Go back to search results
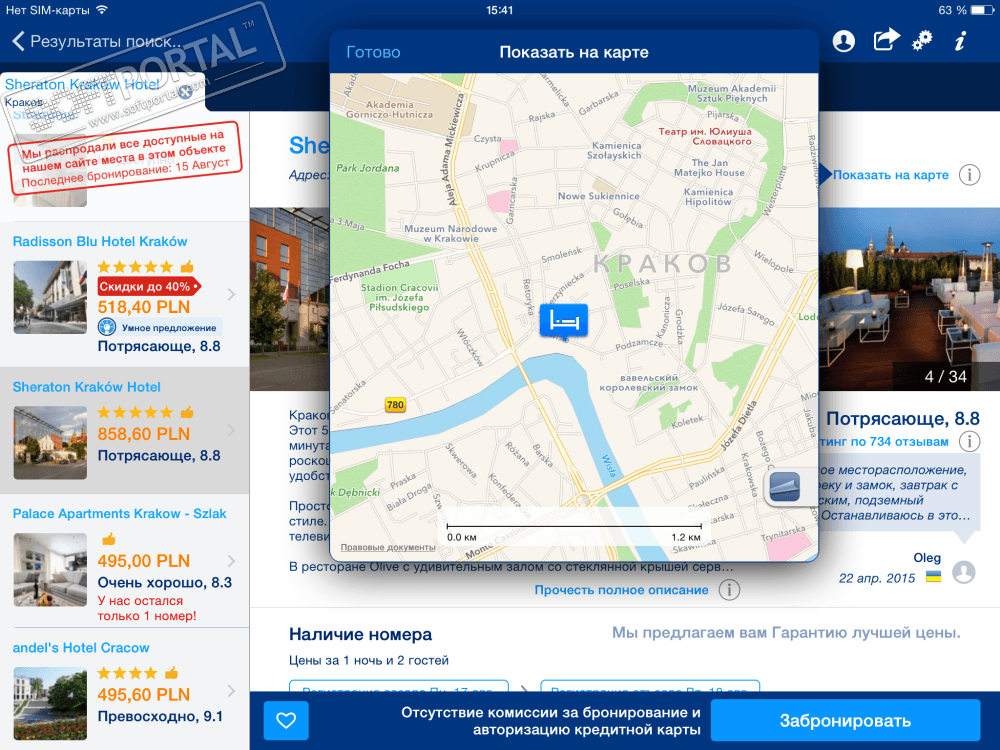The height and width of the screenshot is (750, 1000). click(x=96, y=41)
